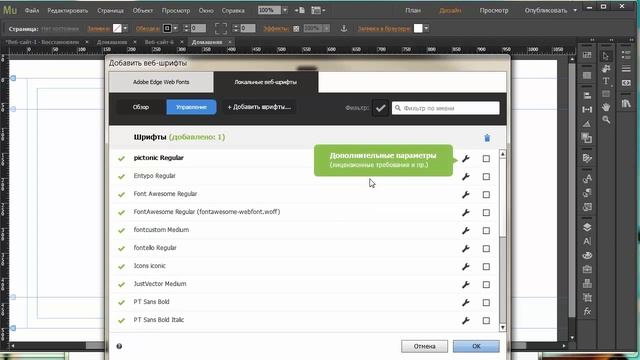Open the Заливка в браузере dropdown arrow
The height and width of the screenshot is (360, 640).
427,28
